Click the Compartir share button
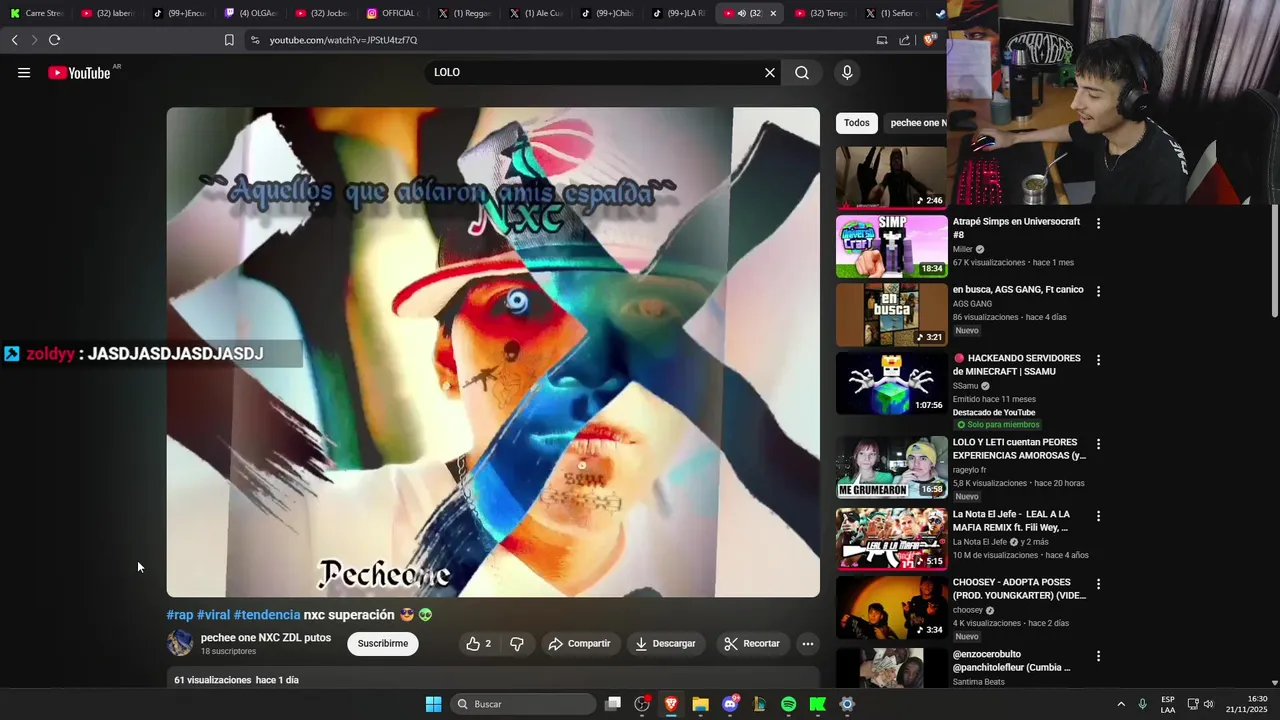 [x=579, y=644]
